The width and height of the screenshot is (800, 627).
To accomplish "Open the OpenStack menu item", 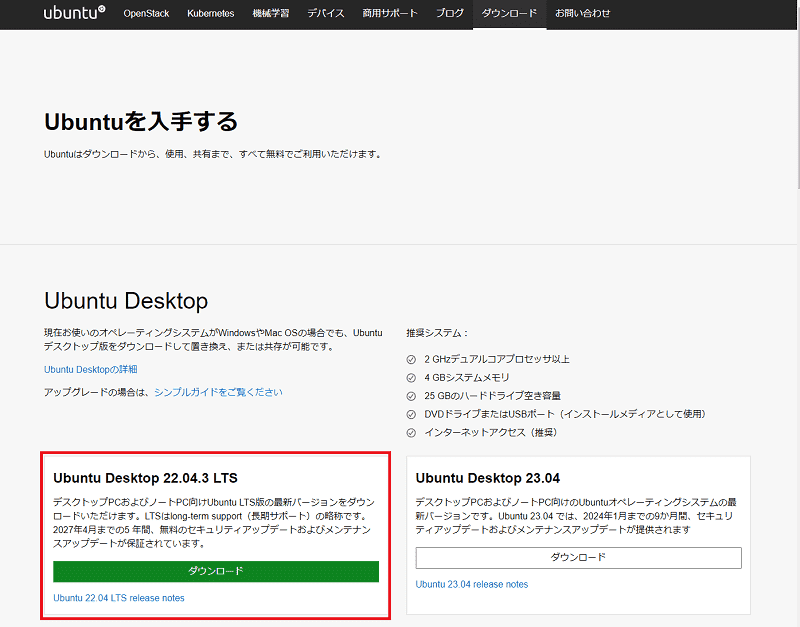I will tap(146, 13).
